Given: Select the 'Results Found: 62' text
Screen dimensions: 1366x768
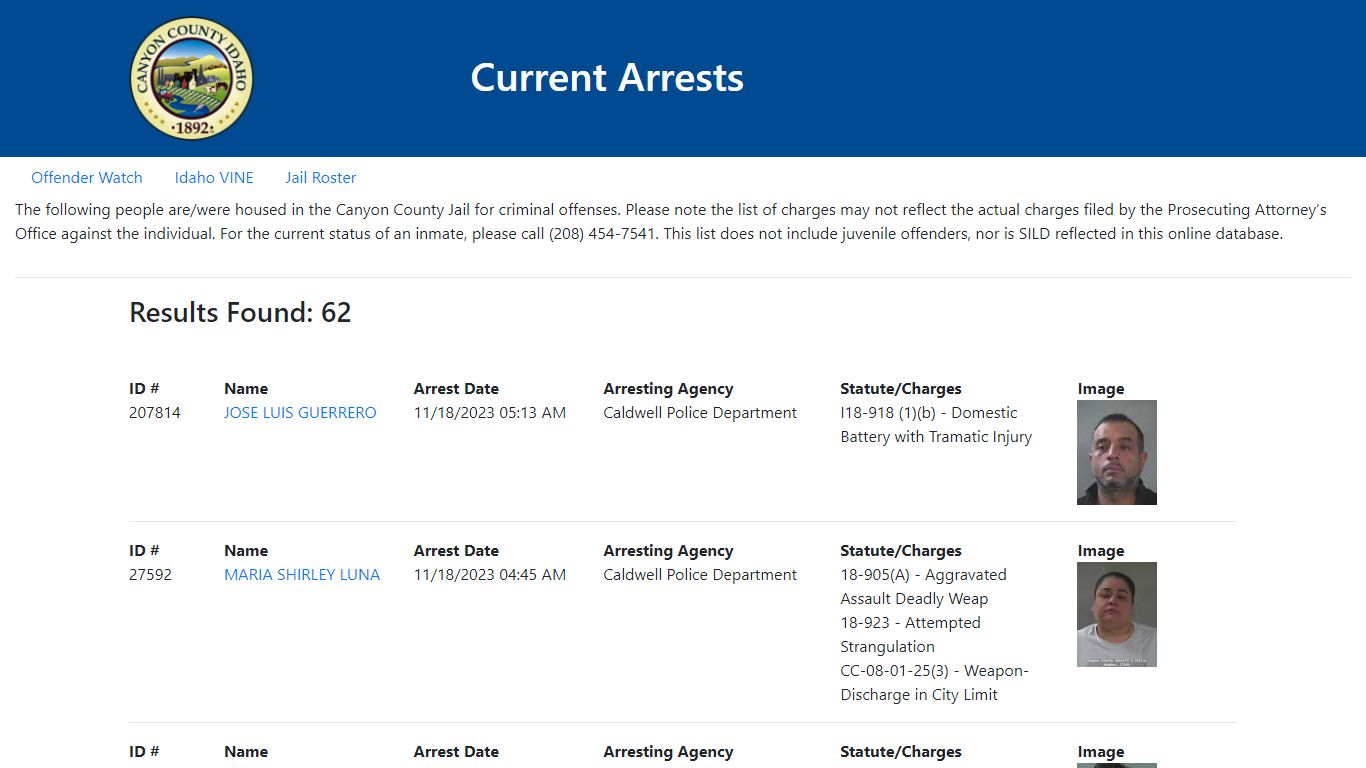Looking at the screenshot, I should point(240,313).
